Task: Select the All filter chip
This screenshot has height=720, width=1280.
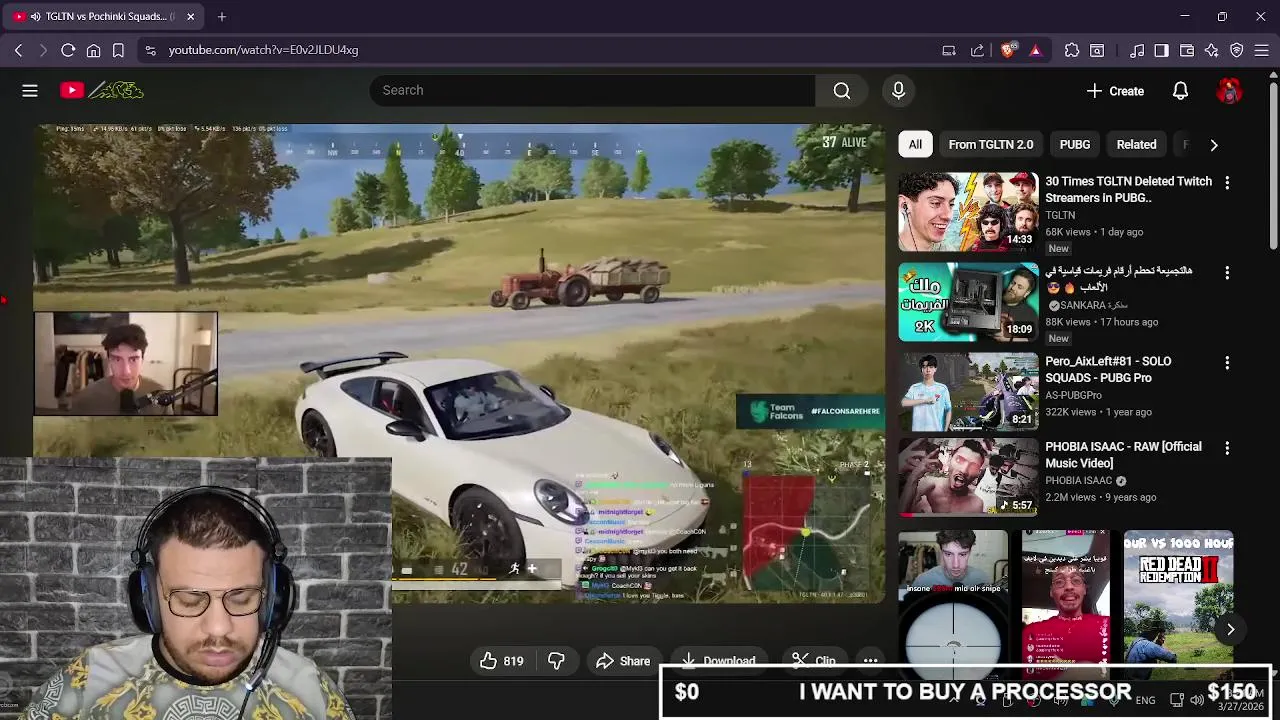Action: click(915, 144)
